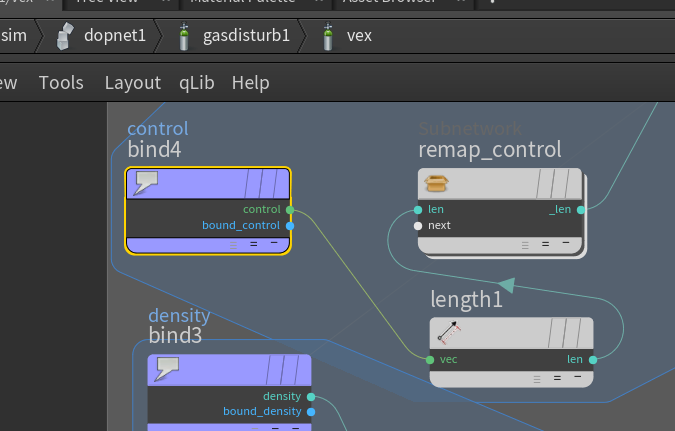
Task: Click the len input connector on remap_control
Action: click(x=418, y=210)
